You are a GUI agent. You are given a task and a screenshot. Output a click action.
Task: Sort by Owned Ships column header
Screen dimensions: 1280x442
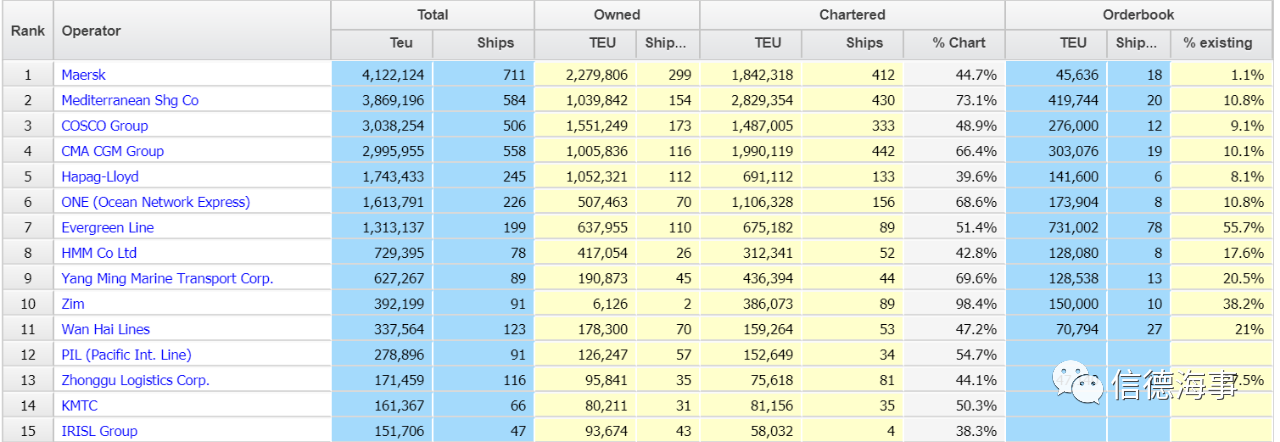pyautogui.click(x=667, y=43)
